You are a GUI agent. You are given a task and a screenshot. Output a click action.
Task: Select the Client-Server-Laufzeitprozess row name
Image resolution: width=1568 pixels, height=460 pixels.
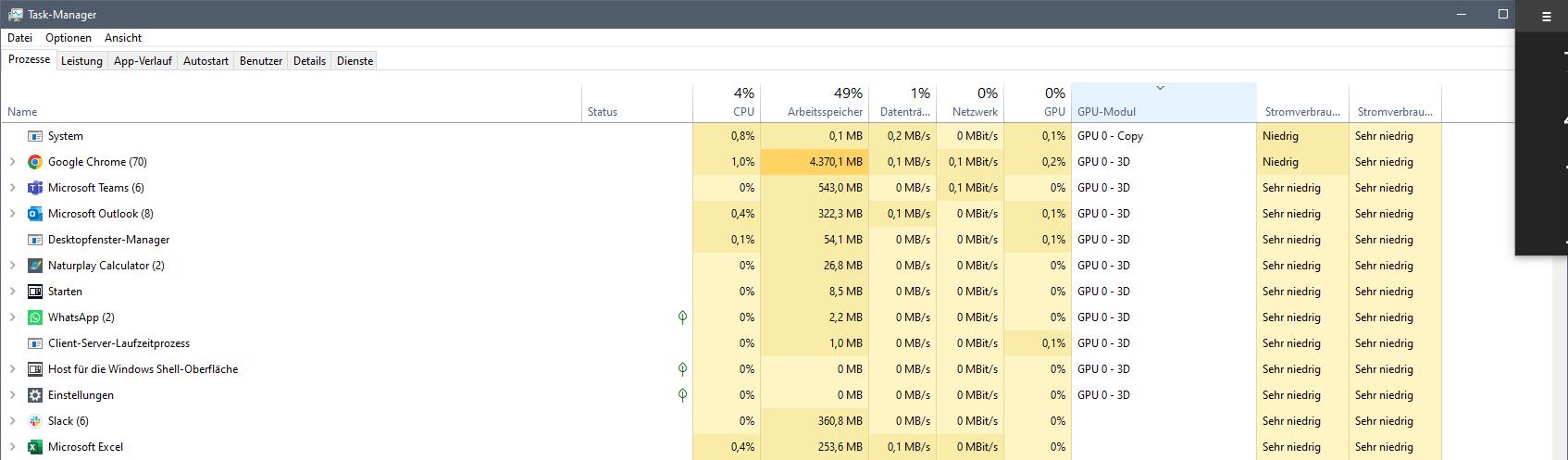tap(118, 343)
